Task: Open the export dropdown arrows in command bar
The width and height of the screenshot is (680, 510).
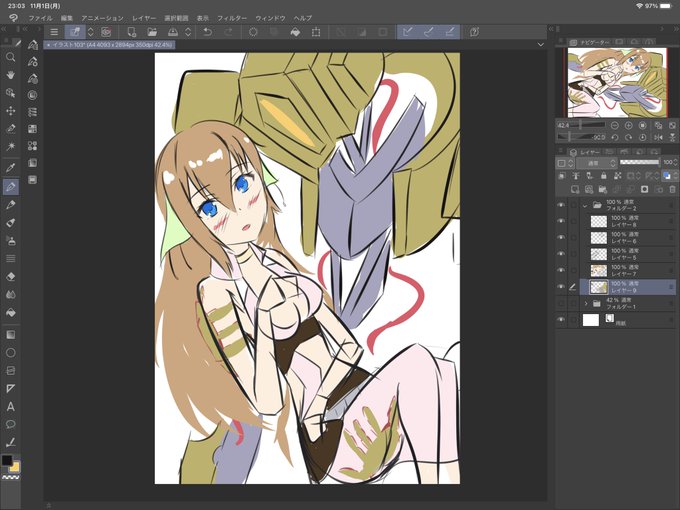Action: click(188, 32)
